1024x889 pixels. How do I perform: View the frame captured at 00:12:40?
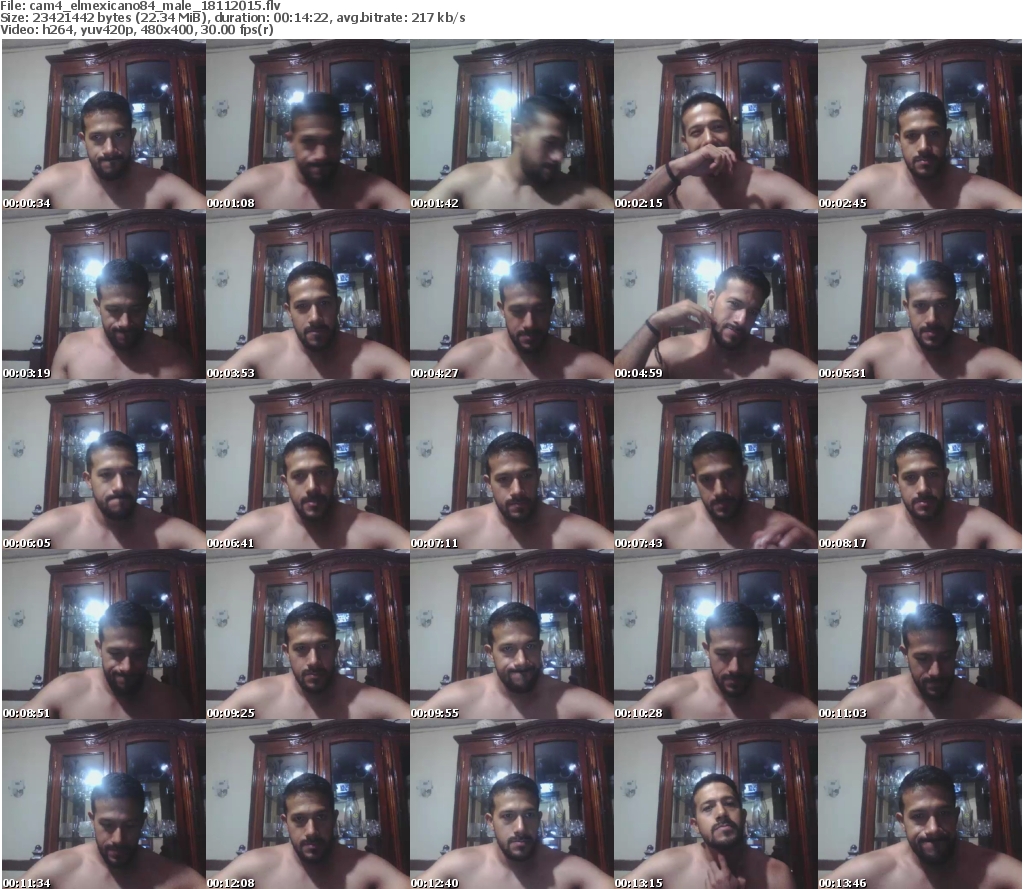[511, 804]
